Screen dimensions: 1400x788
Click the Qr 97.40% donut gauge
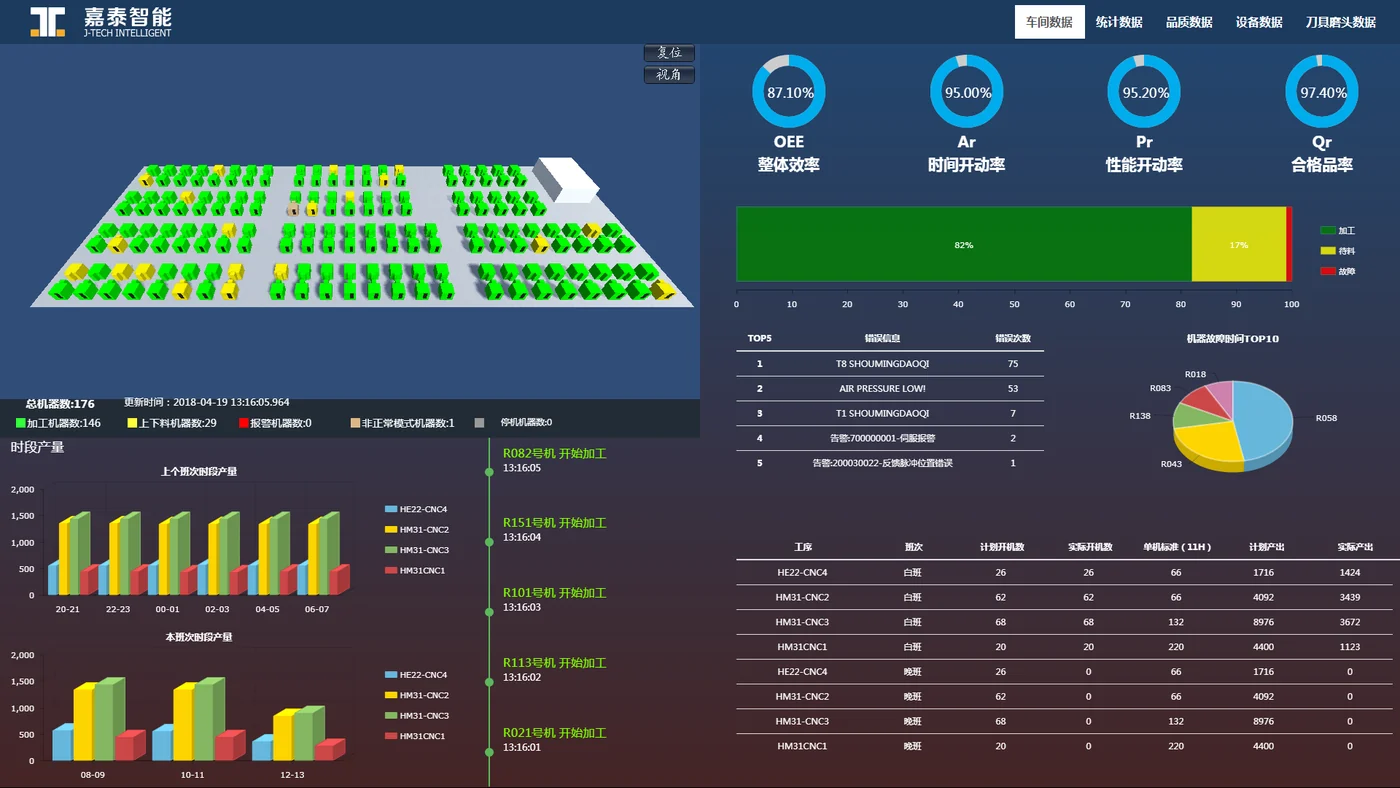(x=1322, y=92)
